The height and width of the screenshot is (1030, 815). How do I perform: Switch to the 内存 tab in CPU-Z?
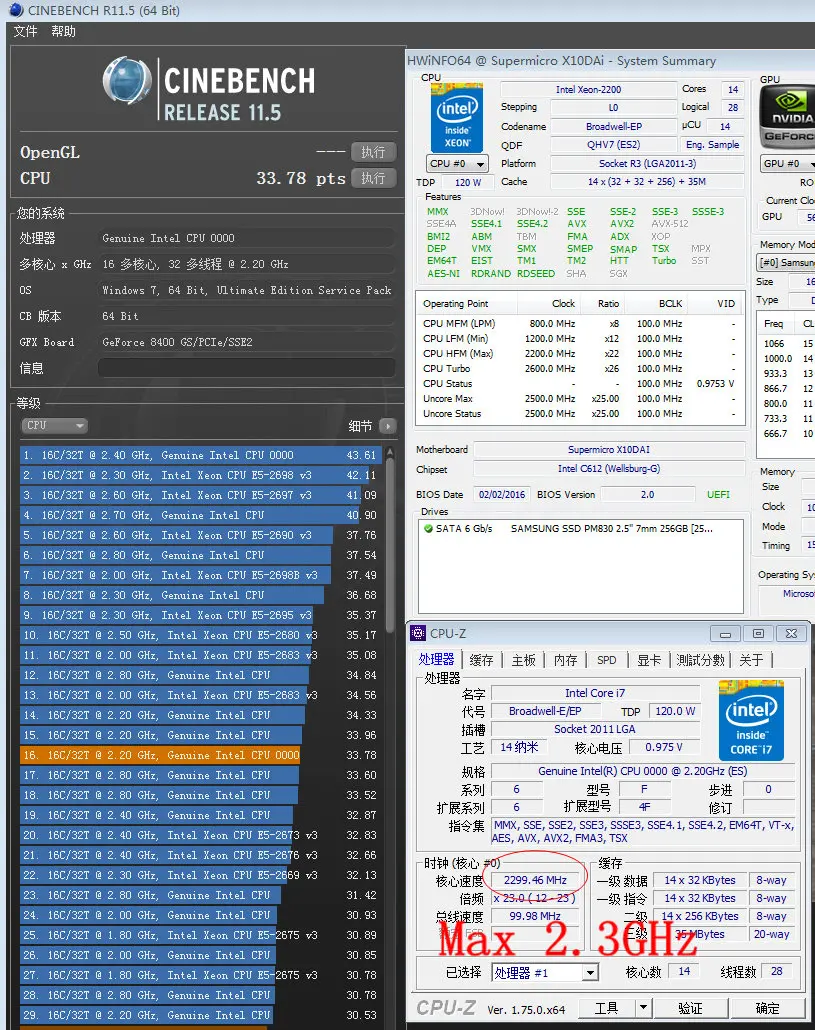pyautogui.click(x=565, y=660)
